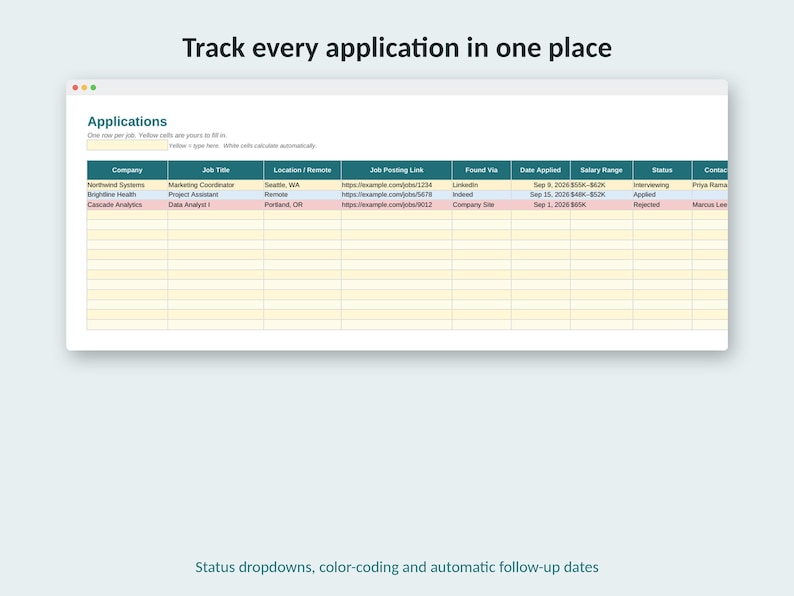Image resolution: width=794 pixels, height=596 pixels.
Task: Click the Seattle, WA location cell
Action: tap(302, 185)
